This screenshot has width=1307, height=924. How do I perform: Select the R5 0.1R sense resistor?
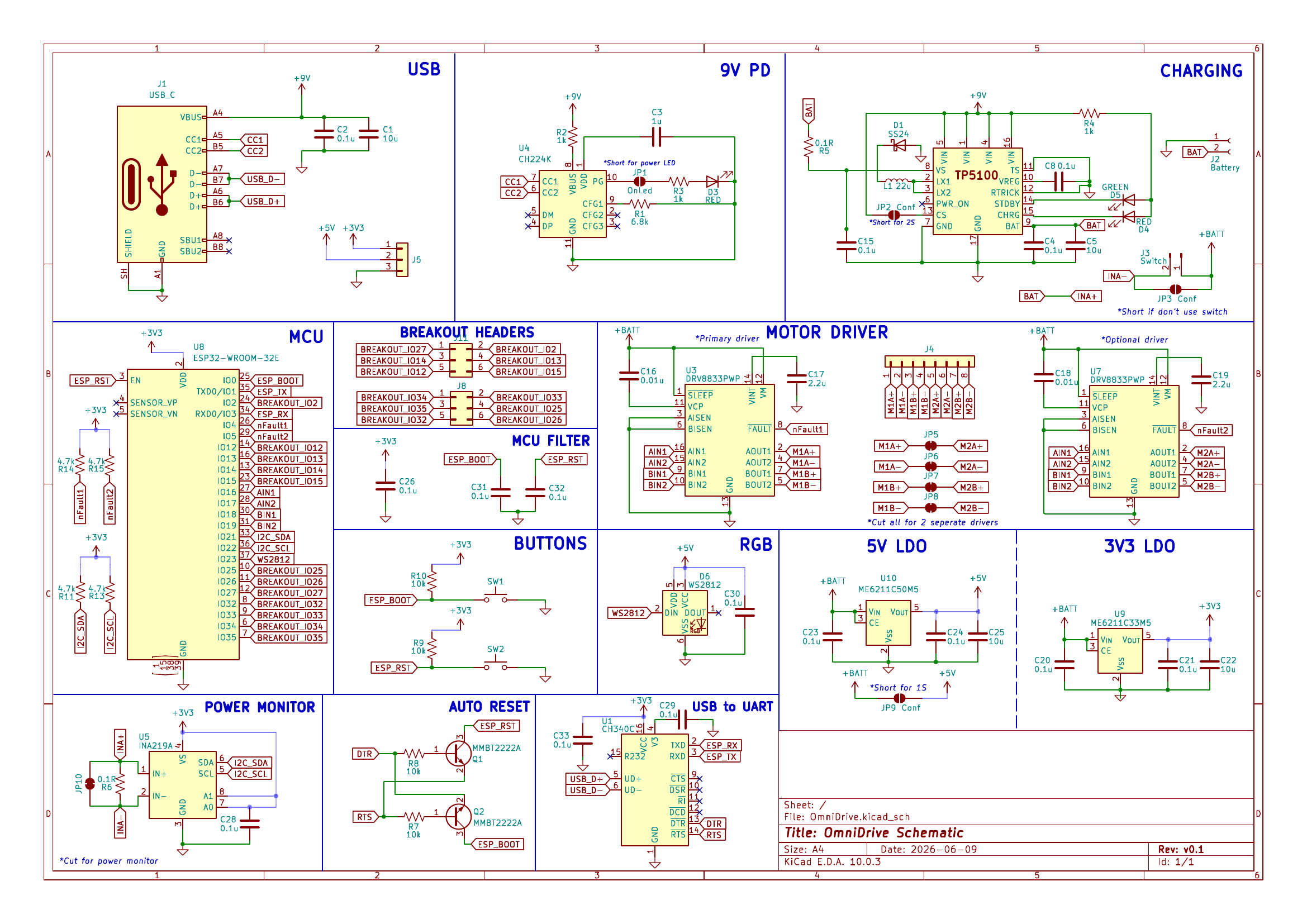808,148
